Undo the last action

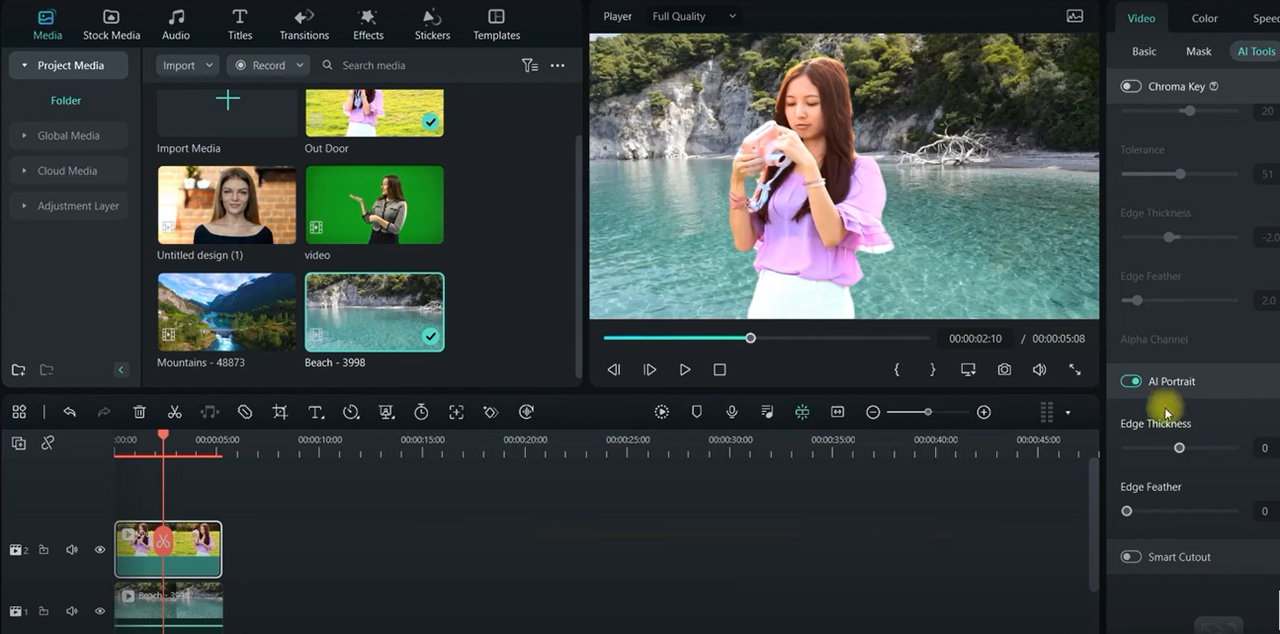[69, 412]
